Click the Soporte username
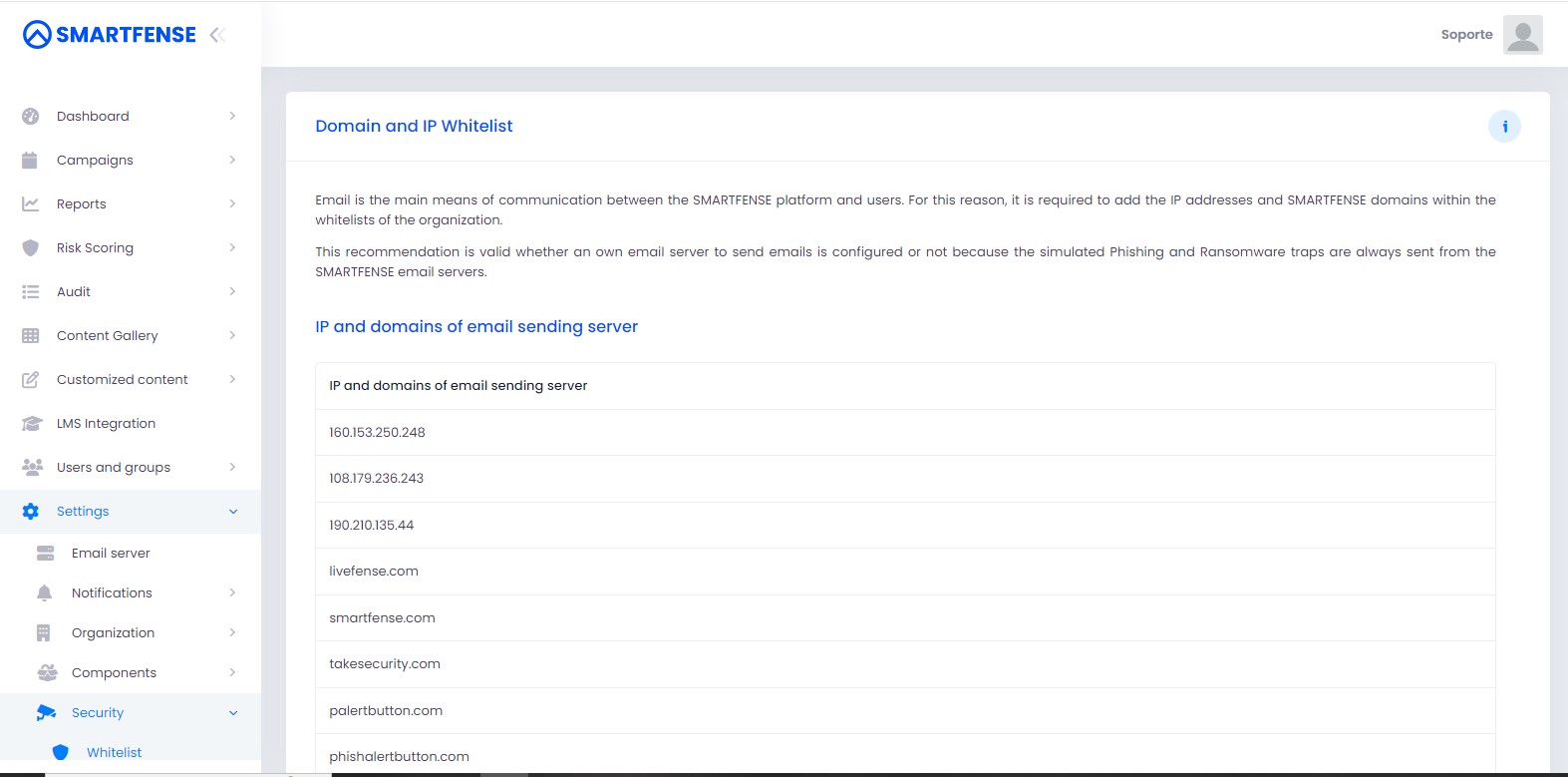Viewport: 1568px width, 777px height. pos(1466,35)
